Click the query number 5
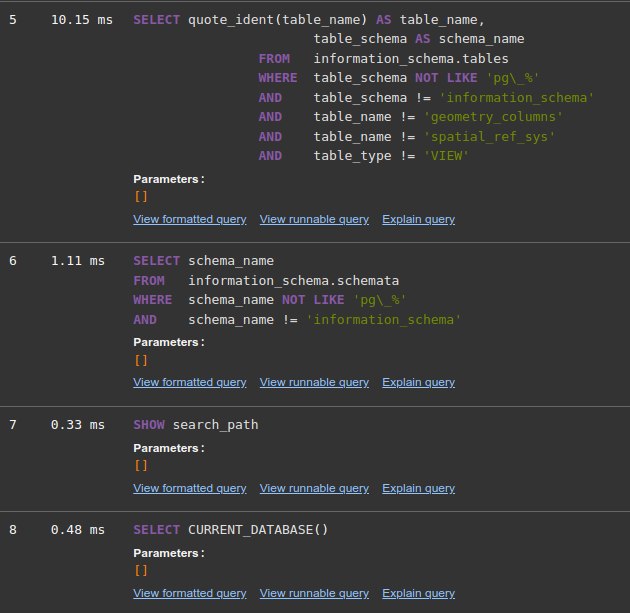 tap(13, 20)
